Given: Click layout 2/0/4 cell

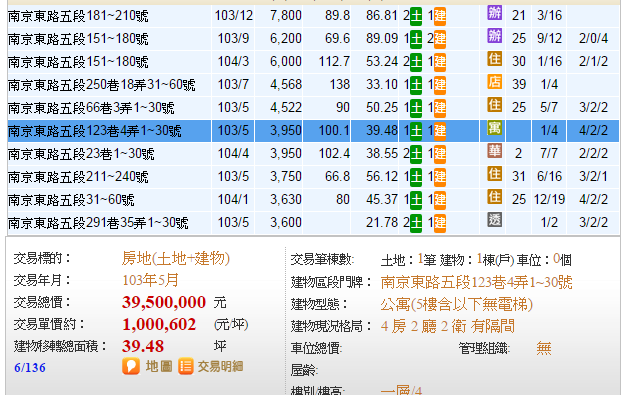Looking at the screenshot, I should (594, 39).
